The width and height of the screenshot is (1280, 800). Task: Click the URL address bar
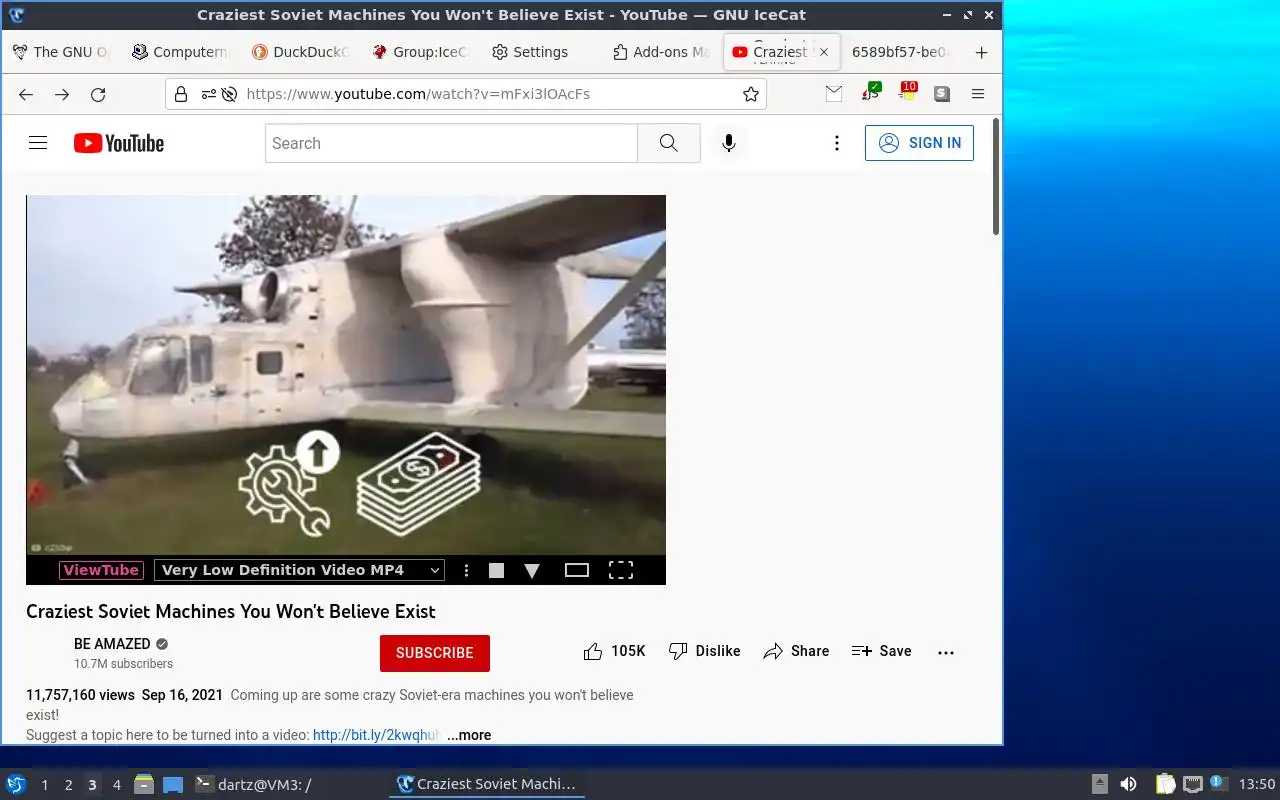(465, 94)
